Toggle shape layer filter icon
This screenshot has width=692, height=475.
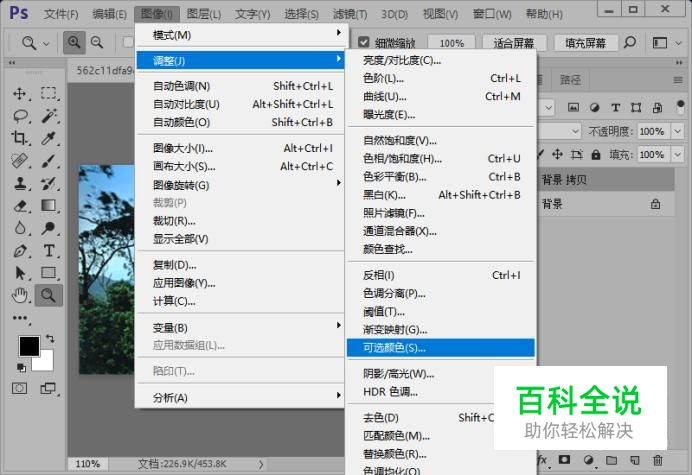[x=636, y=107]
